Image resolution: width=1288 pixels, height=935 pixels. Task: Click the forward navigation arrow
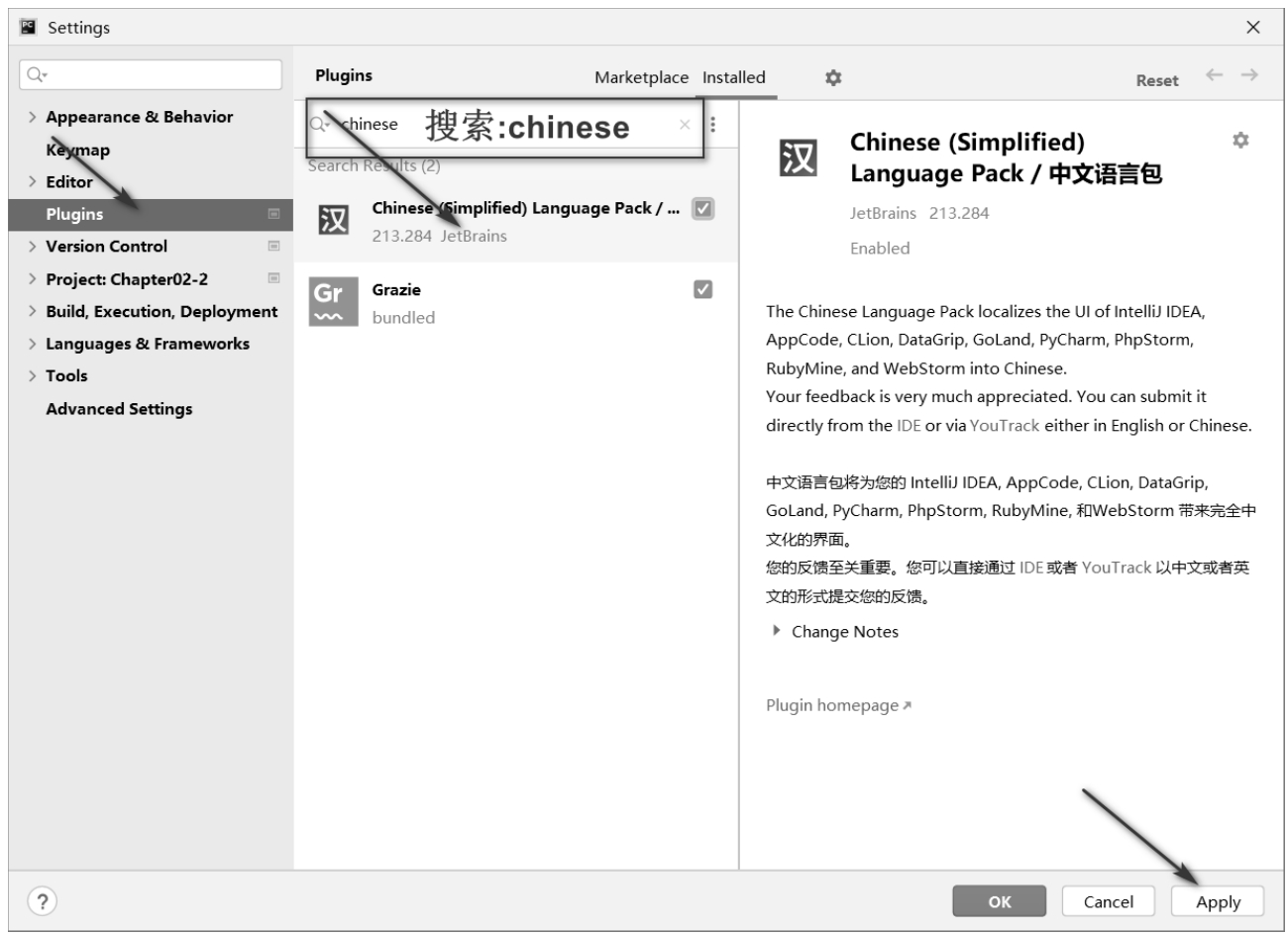point(1249,75)
